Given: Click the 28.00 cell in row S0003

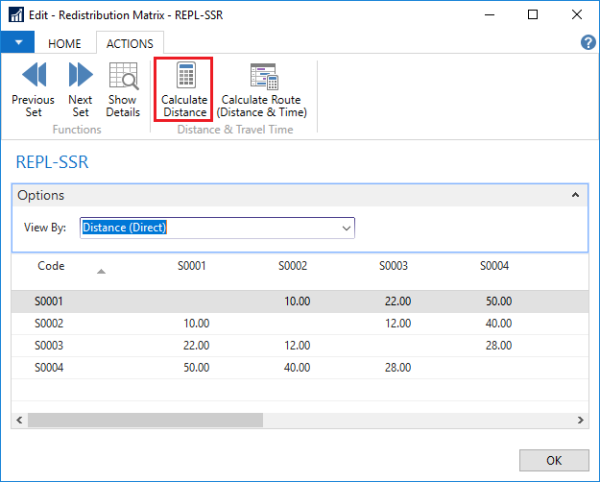Looking at the screenshot, I should click(x=497, y=345).
